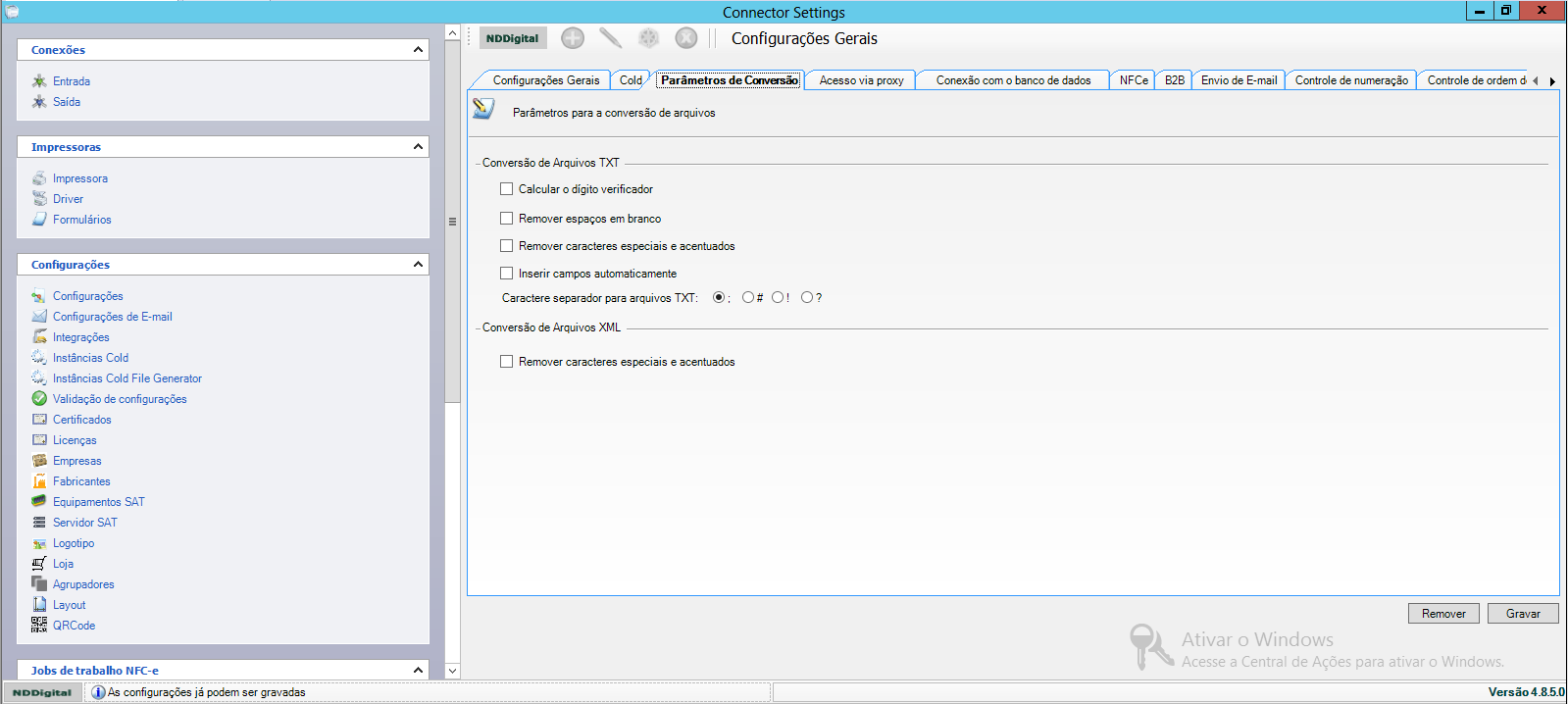Collapse Jobs de trabalho NFC-e panel
This screenshot has height=704, width=1568.
[x=418, y=671]
